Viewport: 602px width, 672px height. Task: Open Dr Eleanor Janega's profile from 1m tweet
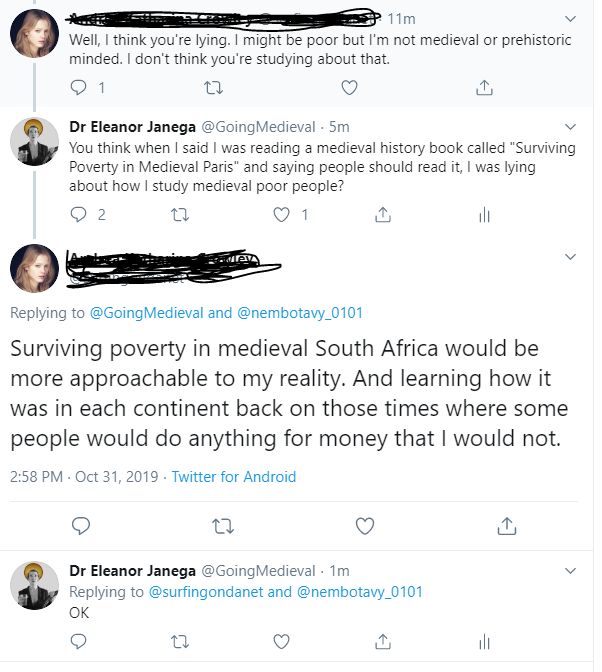click(x=132, y=571)
